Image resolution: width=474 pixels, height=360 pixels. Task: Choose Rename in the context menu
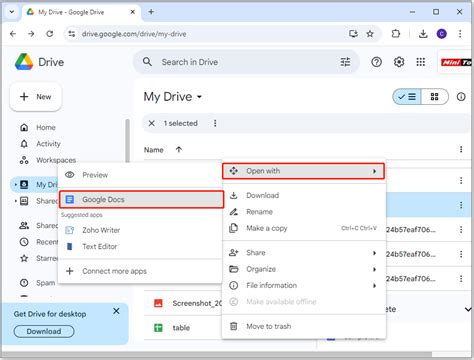tap(304, 212)
